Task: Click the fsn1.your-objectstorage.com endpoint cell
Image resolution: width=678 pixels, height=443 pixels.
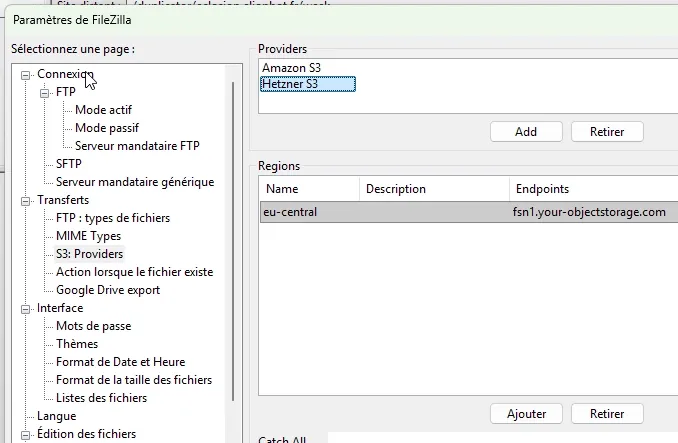Action: tap(589, 212)
